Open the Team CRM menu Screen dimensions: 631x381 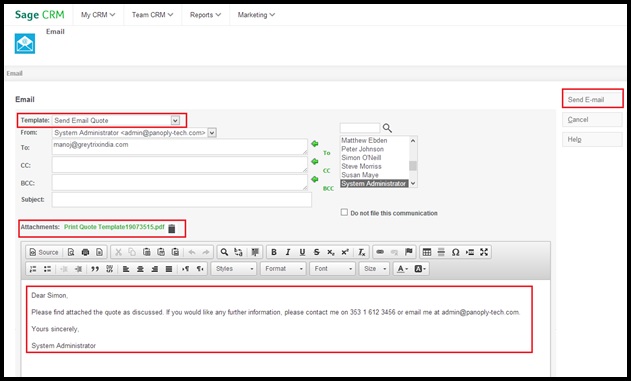tap(152, 15)
